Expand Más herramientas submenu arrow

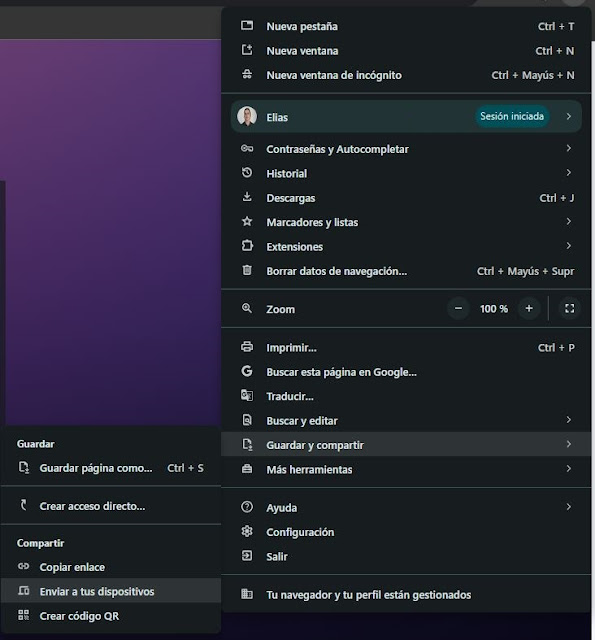pyautogui.click(x=569, y=469)
